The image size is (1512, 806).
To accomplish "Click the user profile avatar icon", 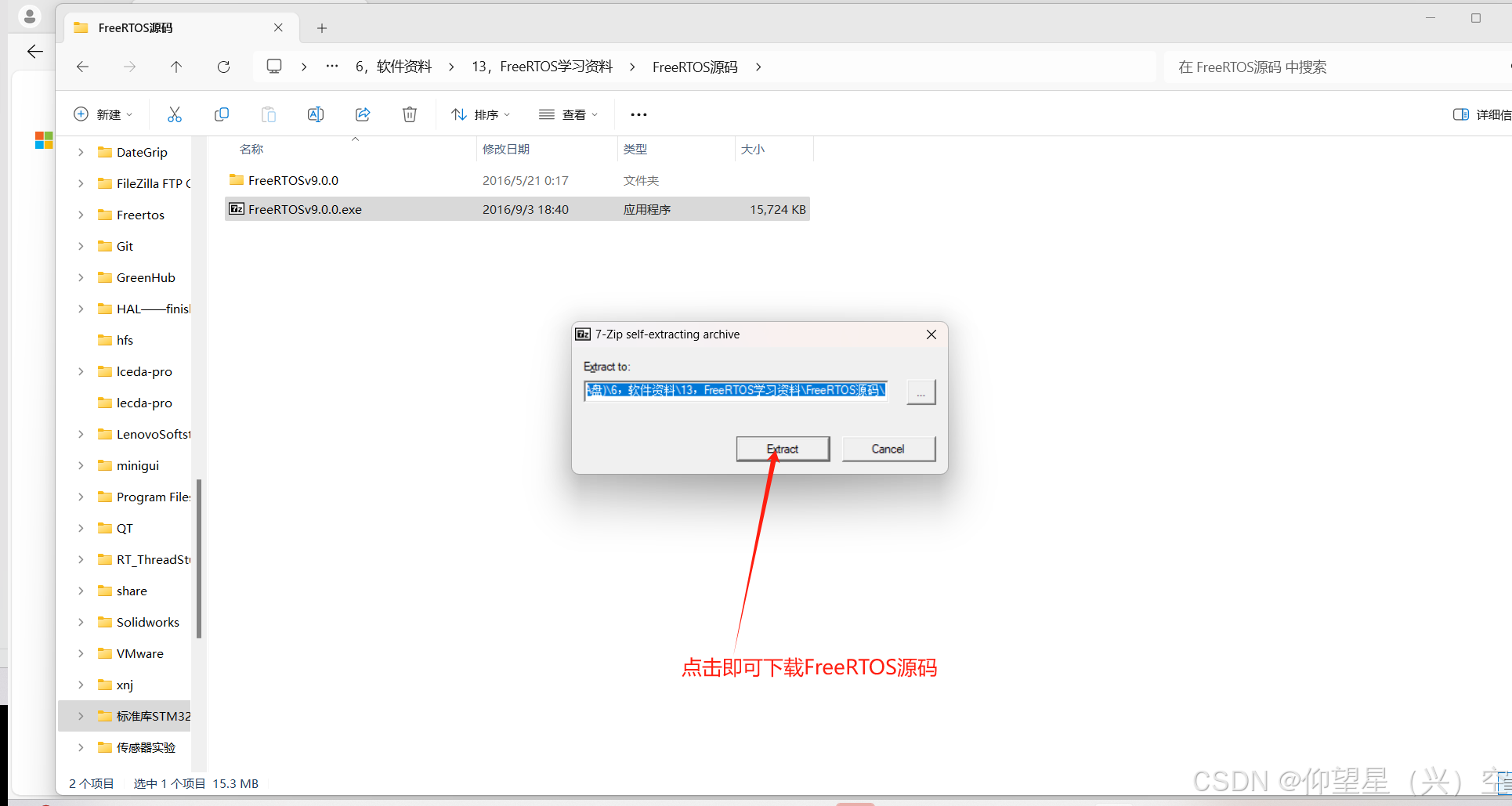I will click(x=30, y=16).
